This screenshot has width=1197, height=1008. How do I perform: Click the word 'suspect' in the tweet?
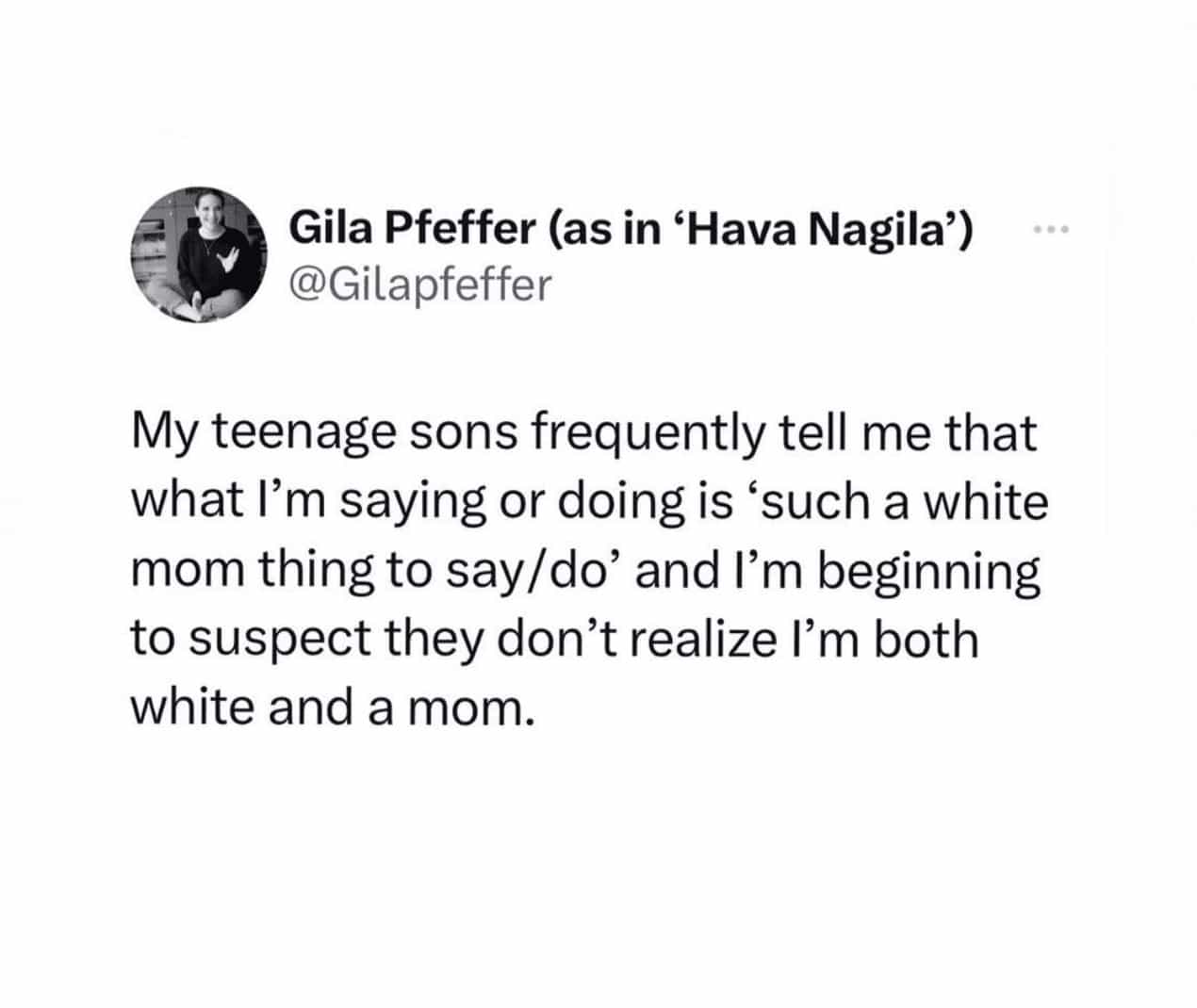click(x=267, y=641)
